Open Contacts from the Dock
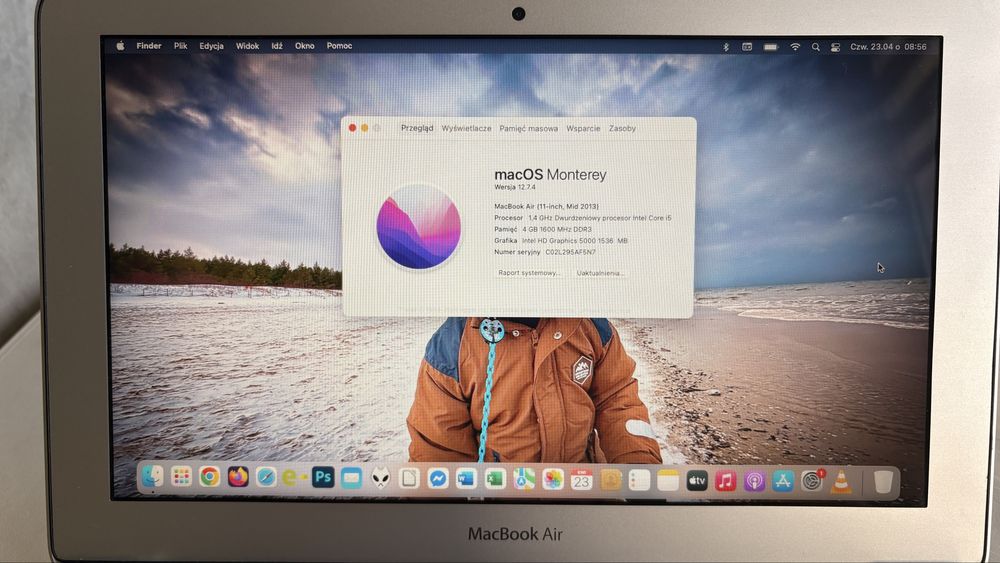Viewport: 1000px width, 563px height. pyautogui.click(x=610, y=480)
